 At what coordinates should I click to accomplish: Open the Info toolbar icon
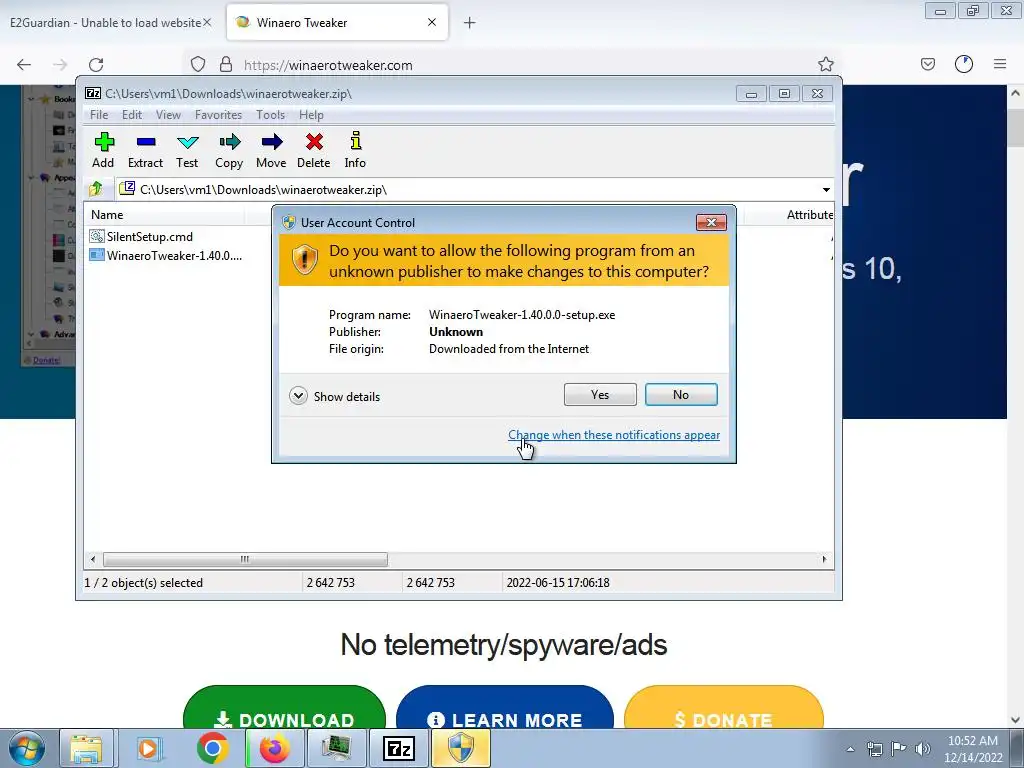[355, 150]
